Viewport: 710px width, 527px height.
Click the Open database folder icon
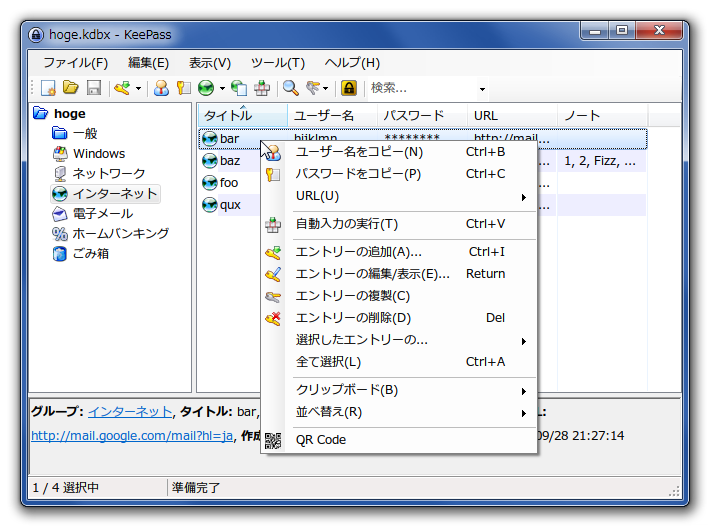click(x=71, y=87)
